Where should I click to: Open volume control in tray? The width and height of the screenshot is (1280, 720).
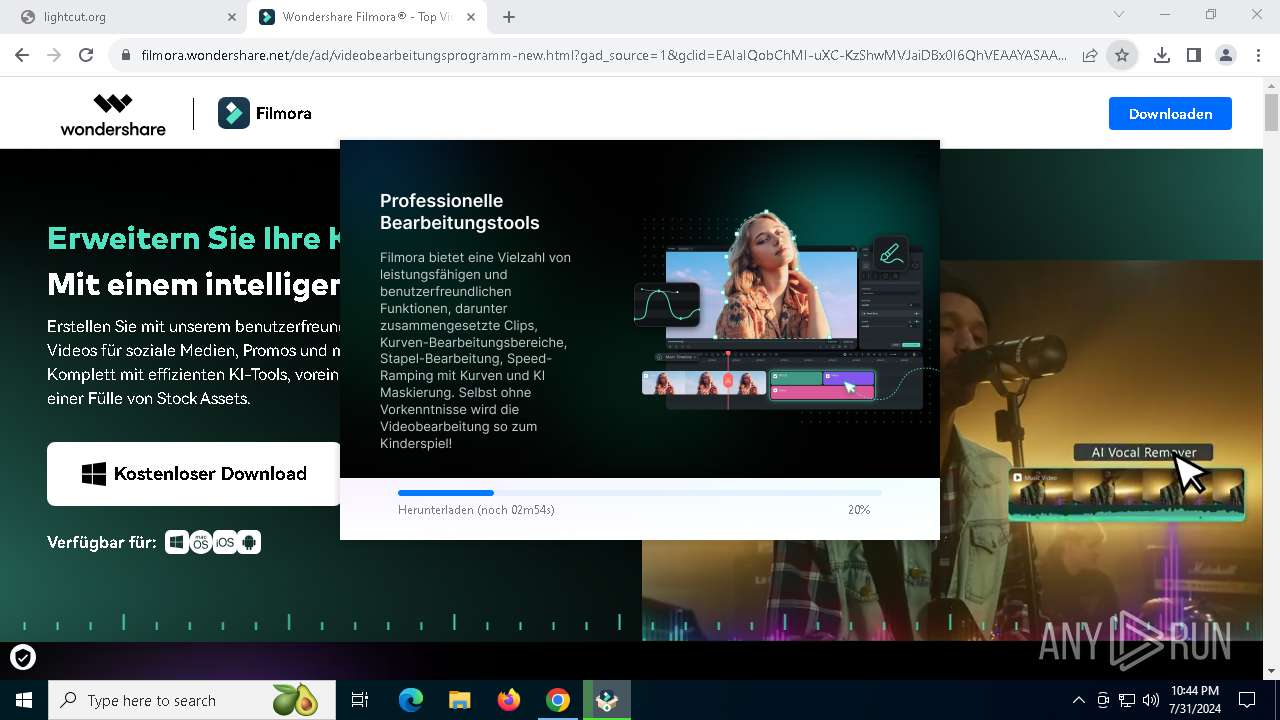coord(1151,700)
